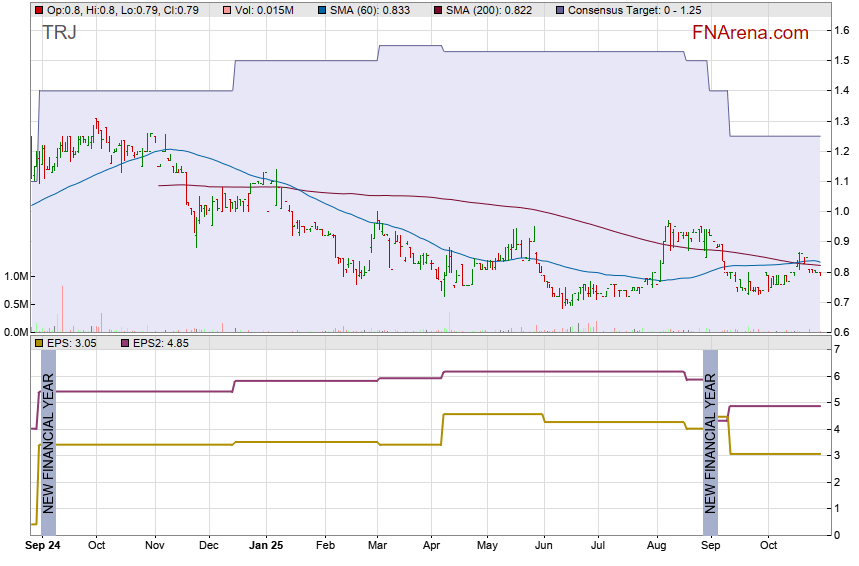This screenshot has height=566, width=859.
Task: Click the 1.0M volume axis label
Action: tap(17, 276)
